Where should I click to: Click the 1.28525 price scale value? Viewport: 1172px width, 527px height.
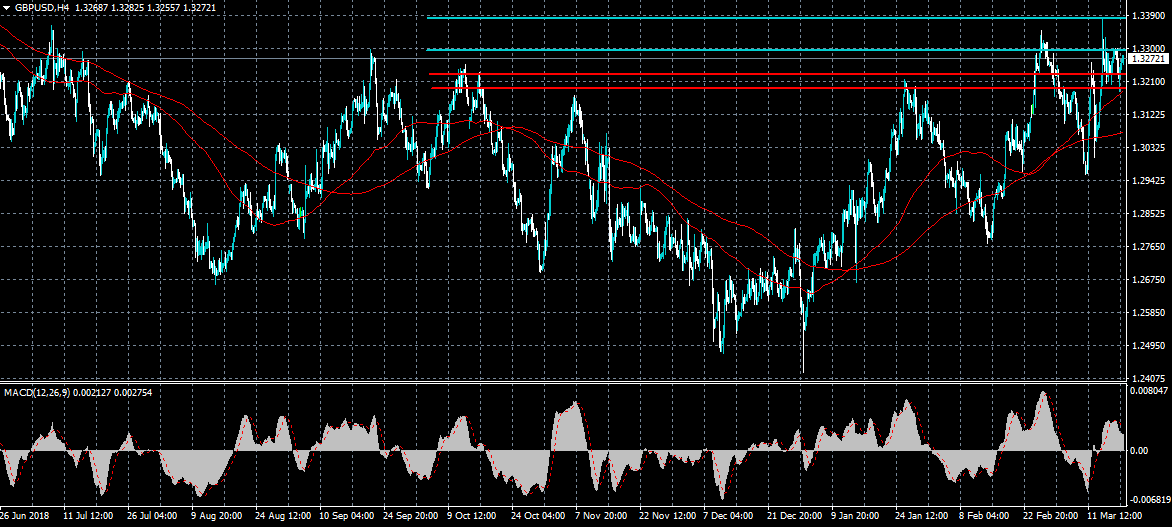click(1148, 214)
